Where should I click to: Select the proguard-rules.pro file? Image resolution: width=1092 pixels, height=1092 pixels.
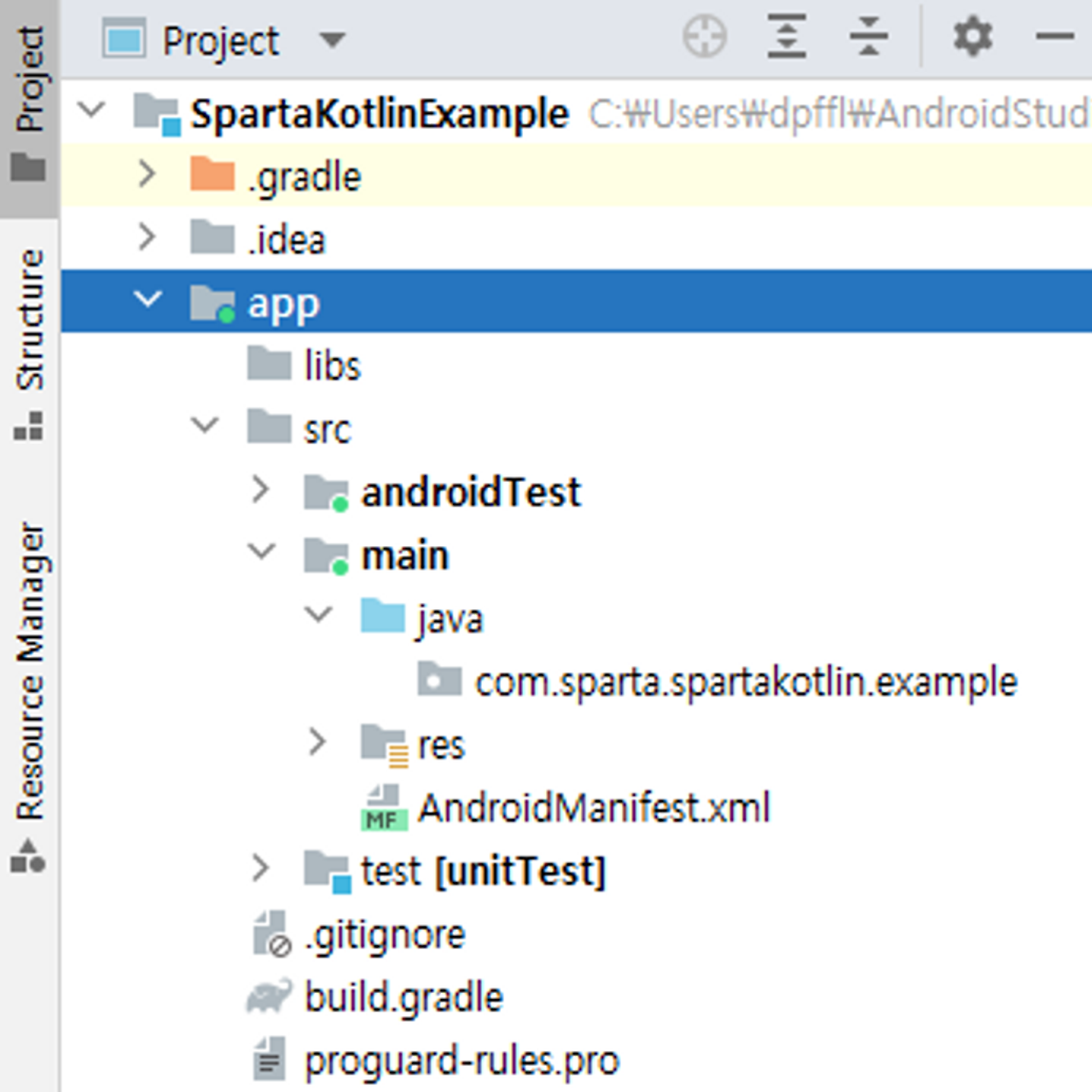(462, 1061)
